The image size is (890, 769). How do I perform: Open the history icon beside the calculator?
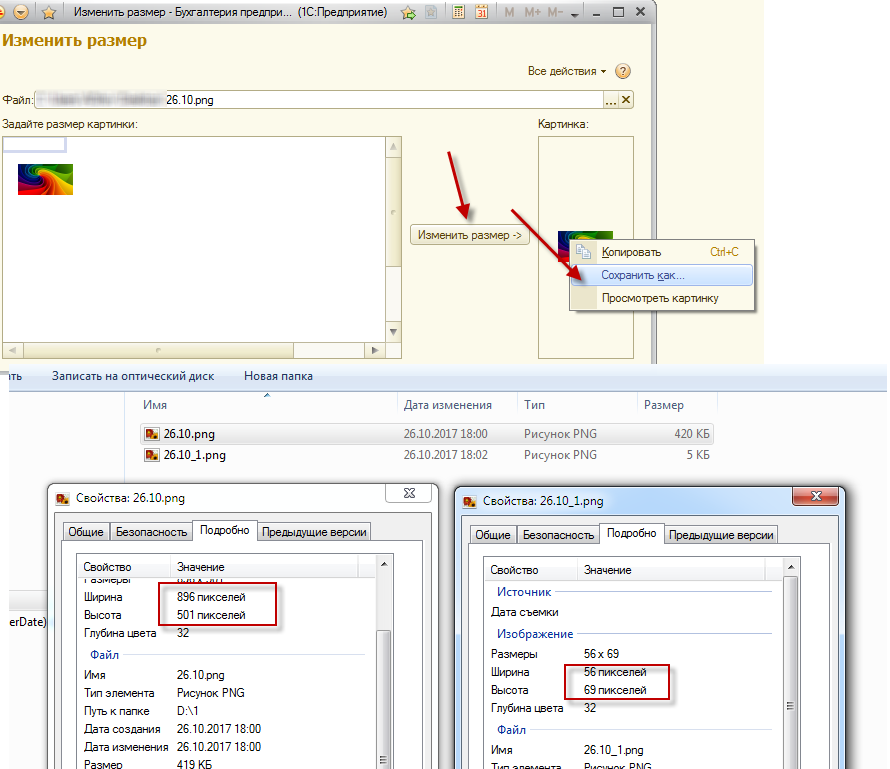point(431,12)
